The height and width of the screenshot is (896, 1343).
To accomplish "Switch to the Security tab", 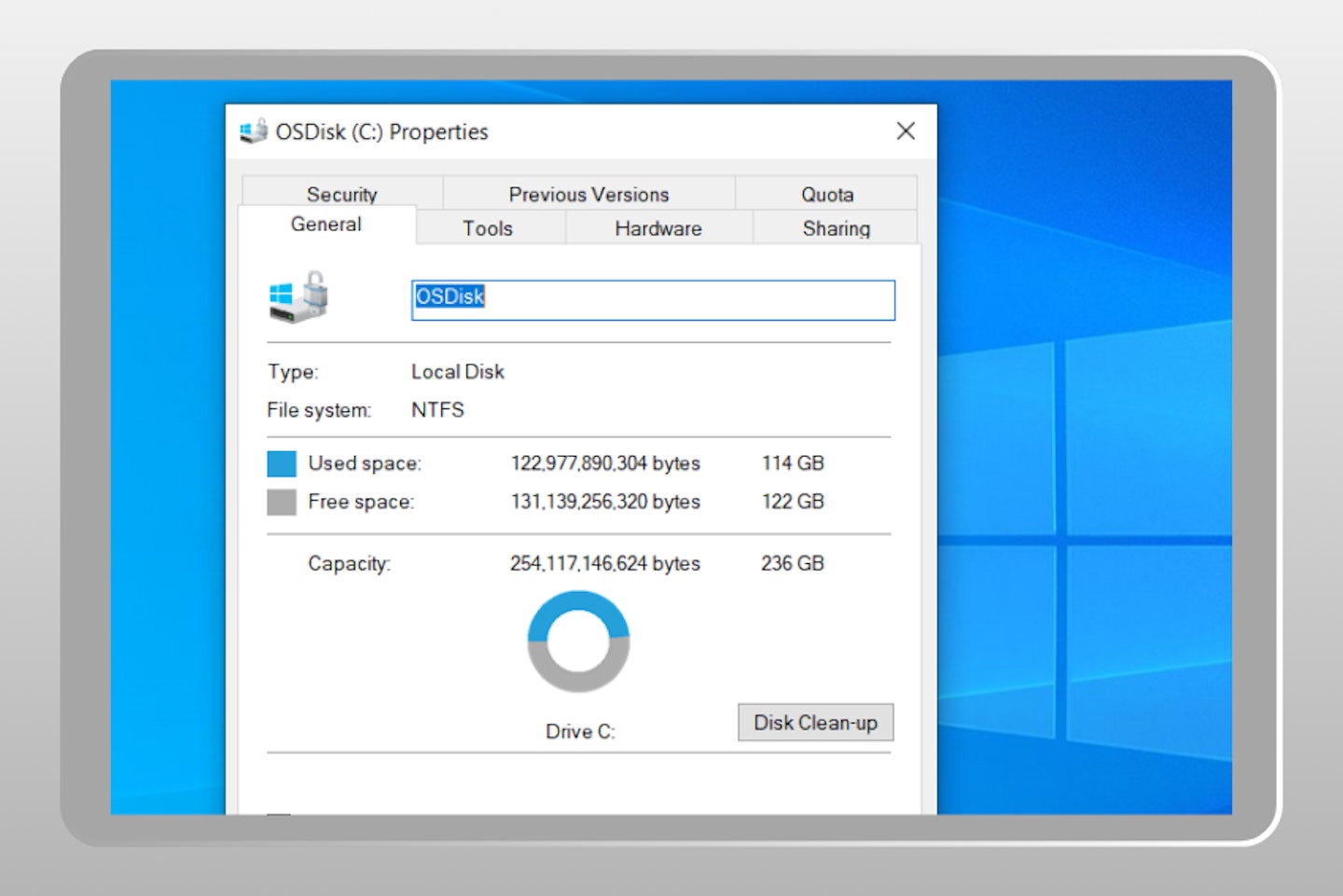I will click(342, 194).
